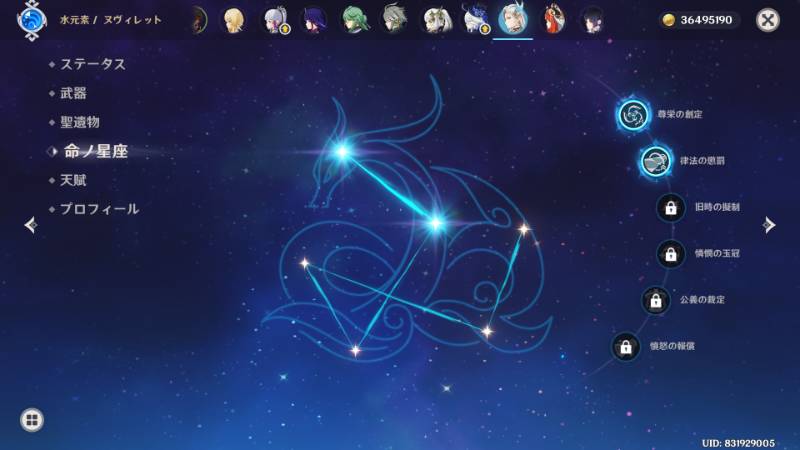The width and height of the screenshot is (800, 450).
Task: Select the locked 公義の裁定 constellation icon
Action: click(656, 301)
